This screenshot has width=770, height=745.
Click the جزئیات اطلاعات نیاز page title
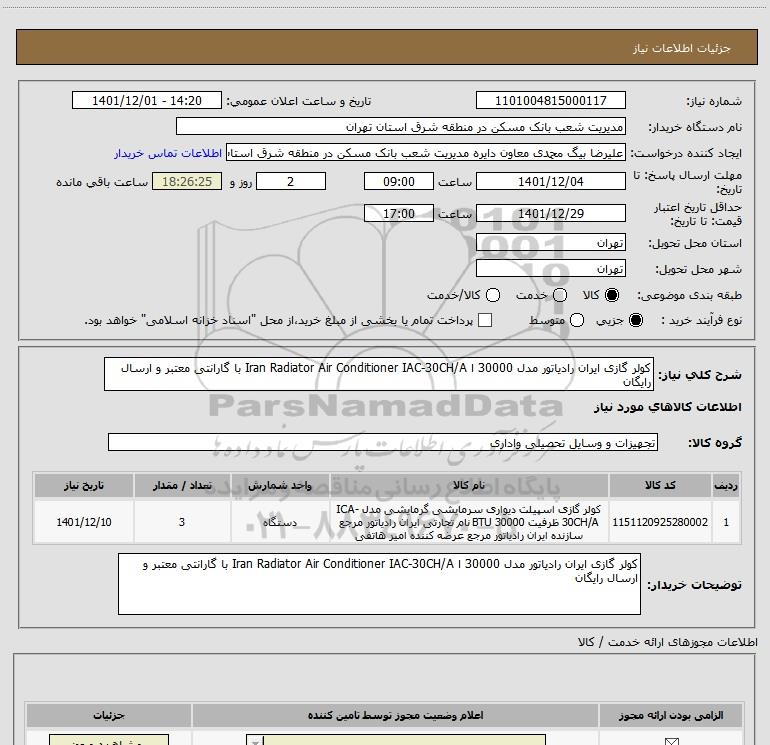pyautogui.click(x=681, y=48)
